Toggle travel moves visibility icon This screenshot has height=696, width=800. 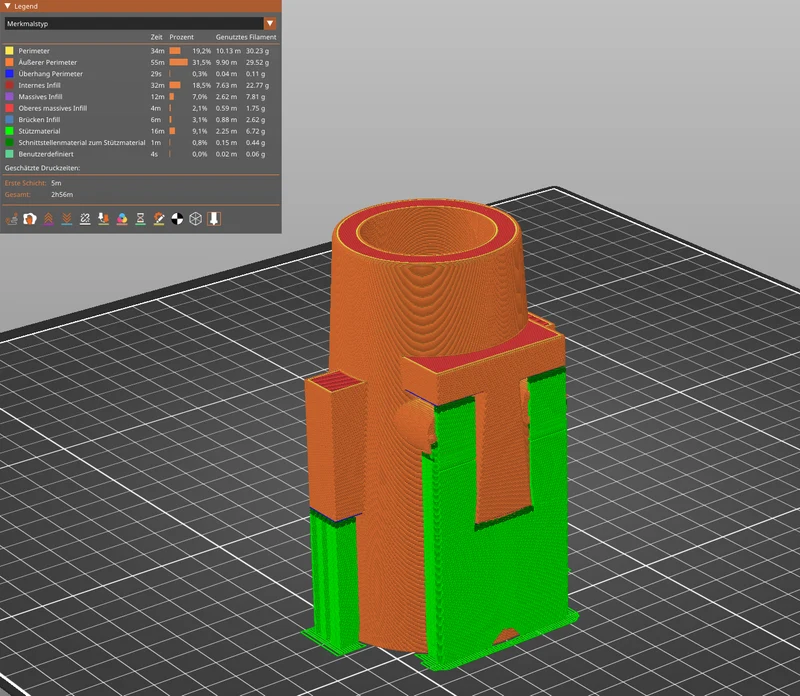(11, 219)
